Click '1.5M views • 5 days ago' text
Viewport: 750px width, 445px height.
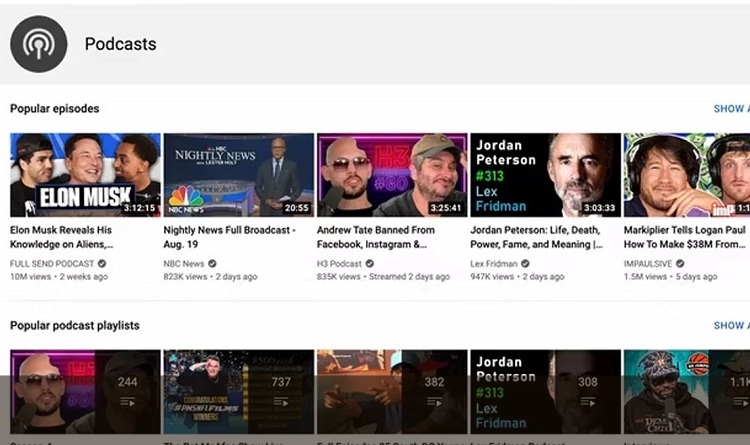(x=671, y=277)
